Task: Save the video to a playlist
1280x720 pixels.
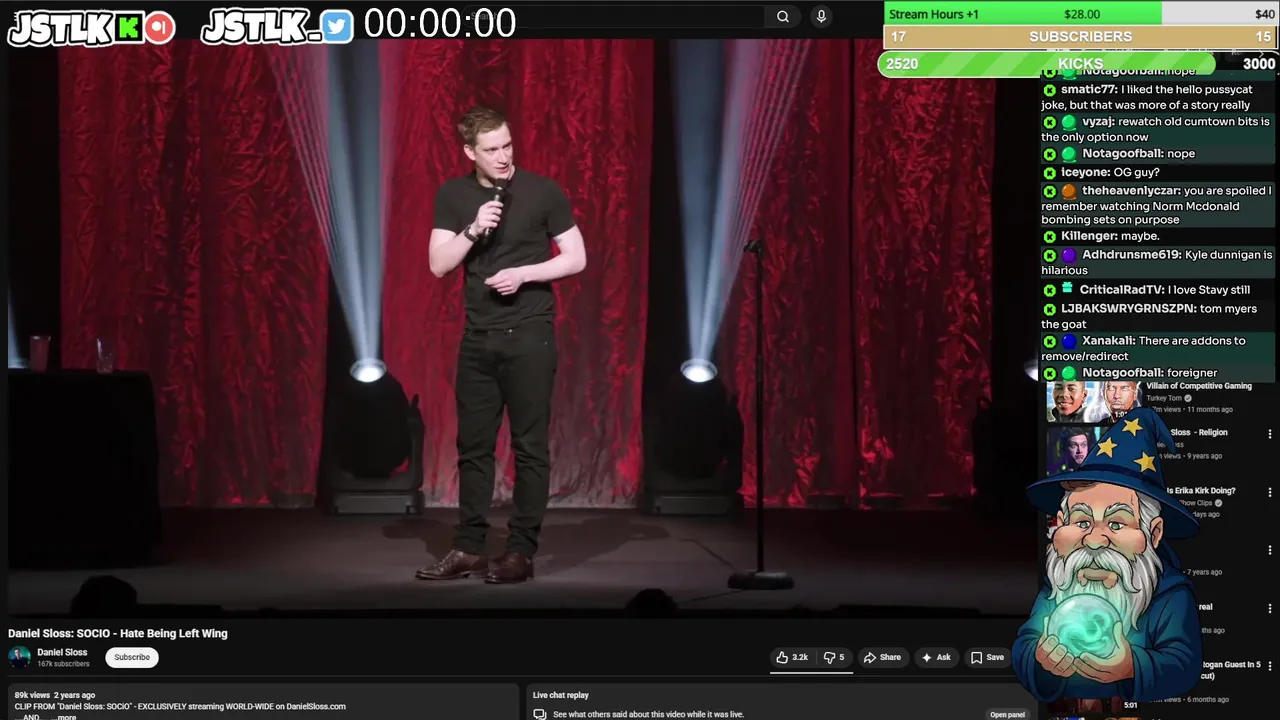Action: [987, 657]
